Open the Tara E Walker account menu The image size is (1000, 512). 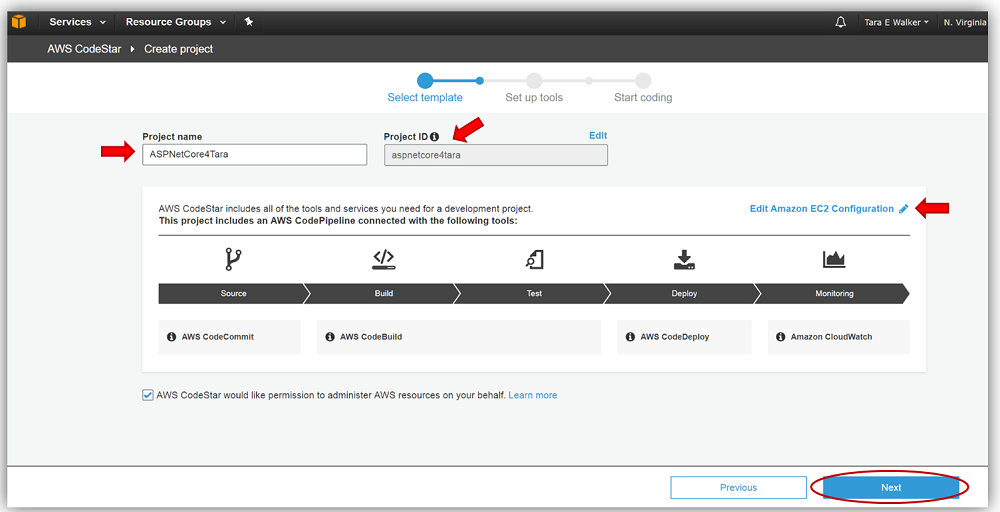pyautogui.click(x=896, y=22)
